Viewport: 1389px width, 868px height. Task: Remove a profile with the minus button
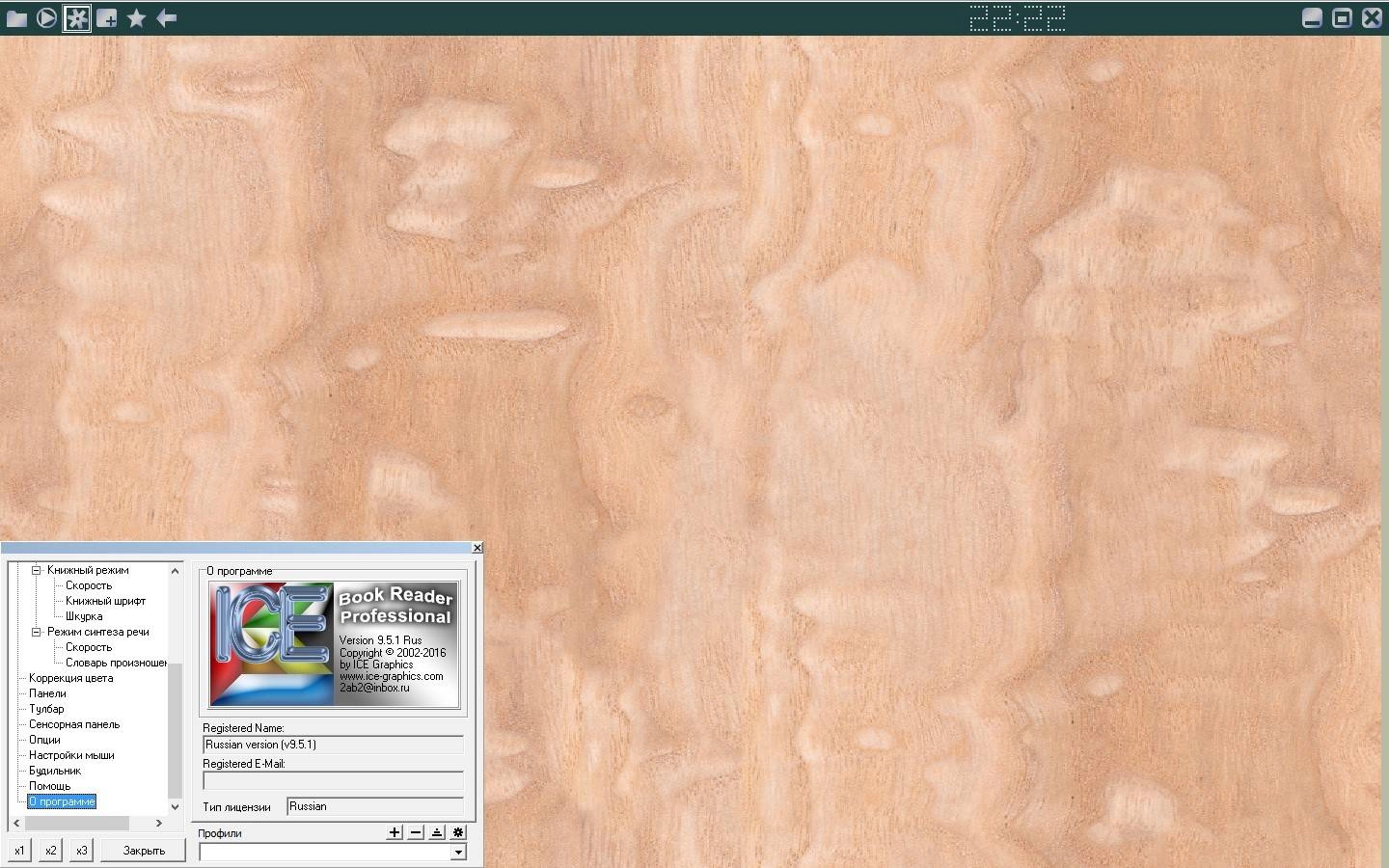pyautogui.click(x=416, y=832)
